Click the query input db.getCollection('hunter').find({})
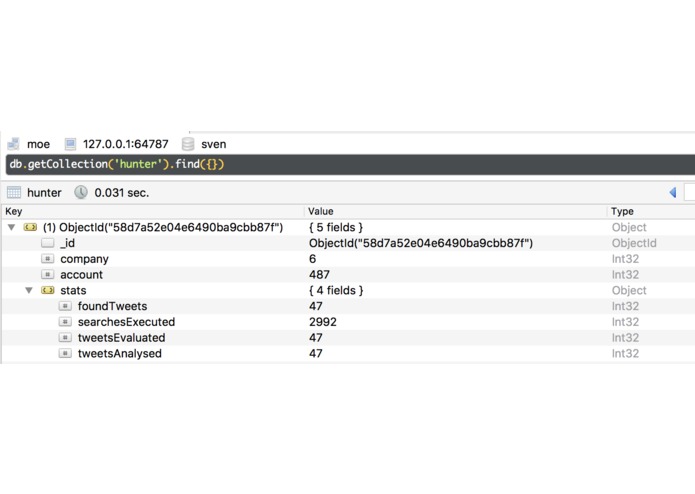Image resolution: width=695 pixels, height=494 pixels. 350,164
